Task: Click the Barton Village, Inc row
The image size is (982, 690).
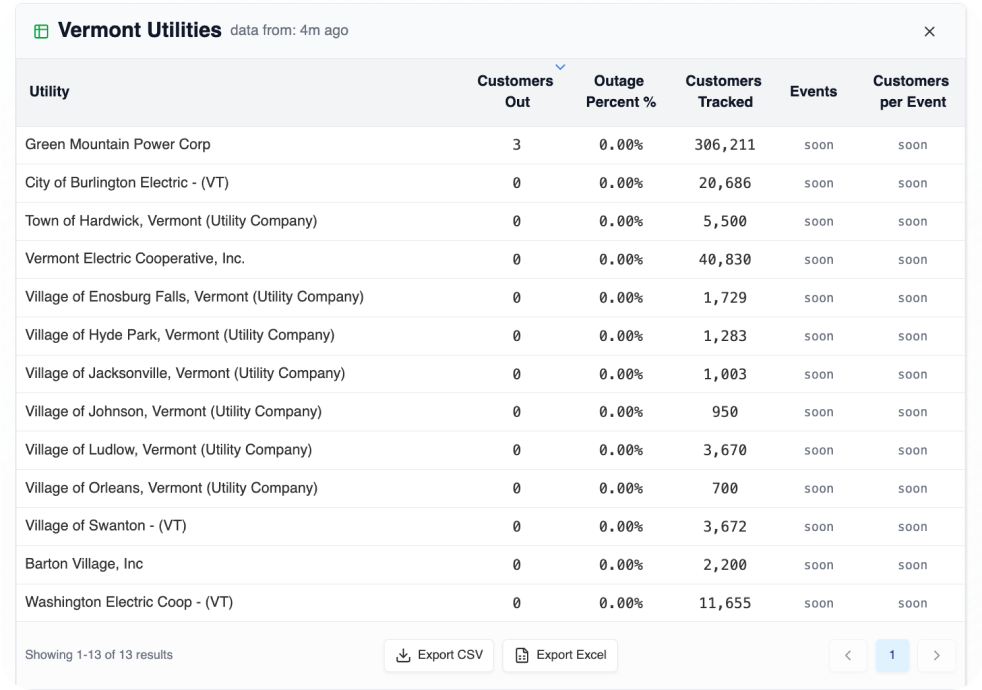Action: tap(84, 564)
